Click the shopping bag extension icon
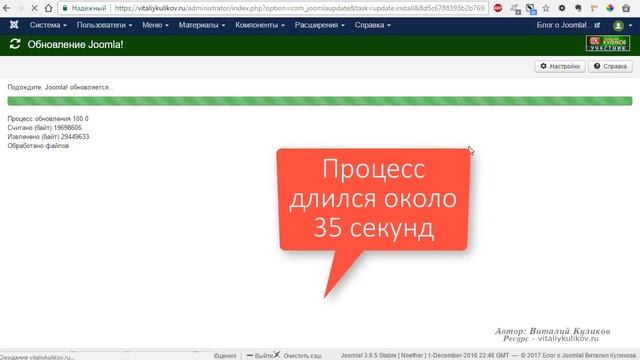Screen dimensions: 640x360 tap(626, 8)
